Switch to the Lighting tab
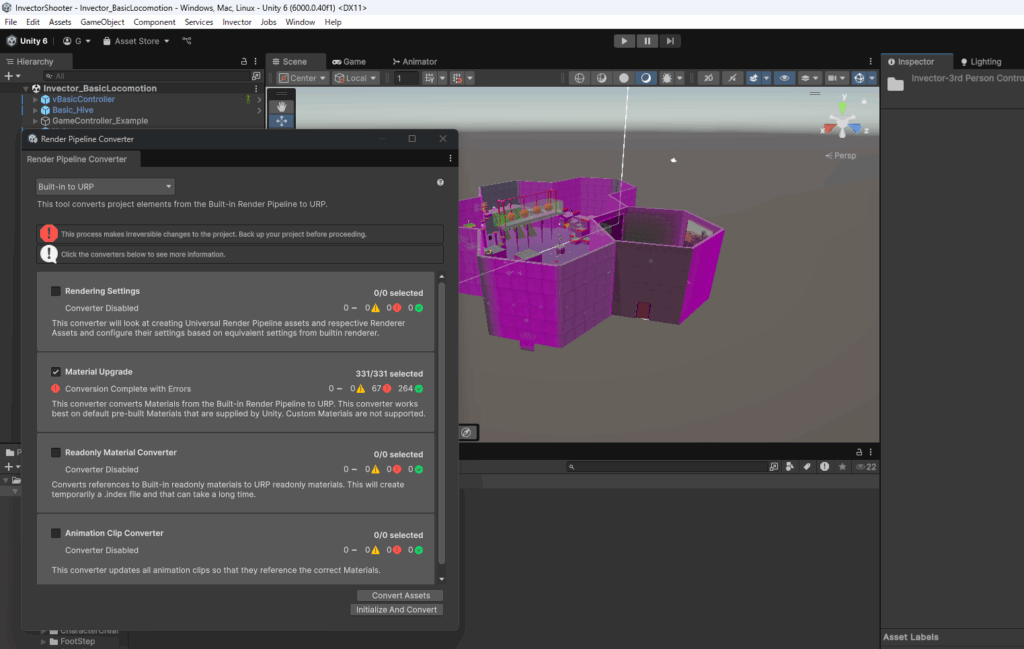 click(x=981, y=61)
